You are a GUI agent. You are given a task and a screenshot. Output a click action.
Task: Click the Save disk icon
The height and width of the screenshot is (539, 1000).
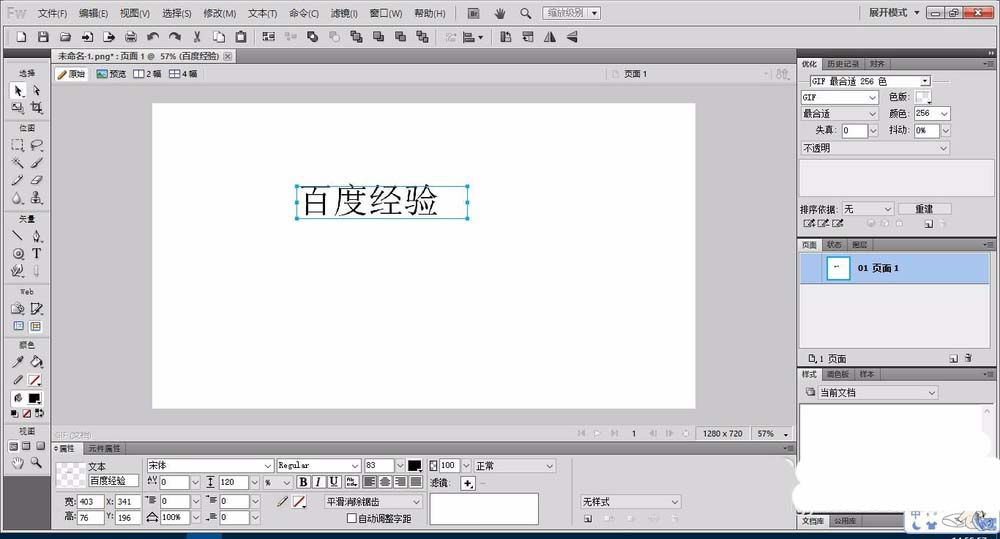(x=43, y=37)
